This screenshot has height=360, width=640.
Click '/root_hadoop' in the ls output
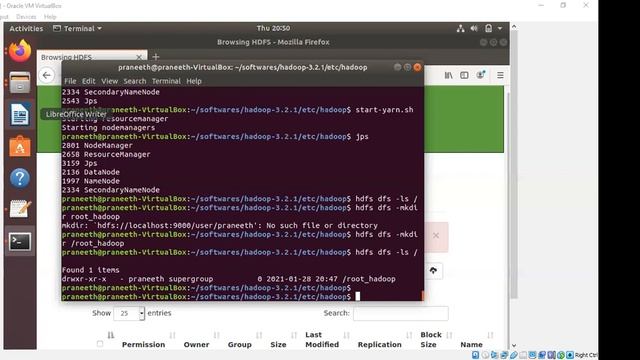tap(369, 279)
